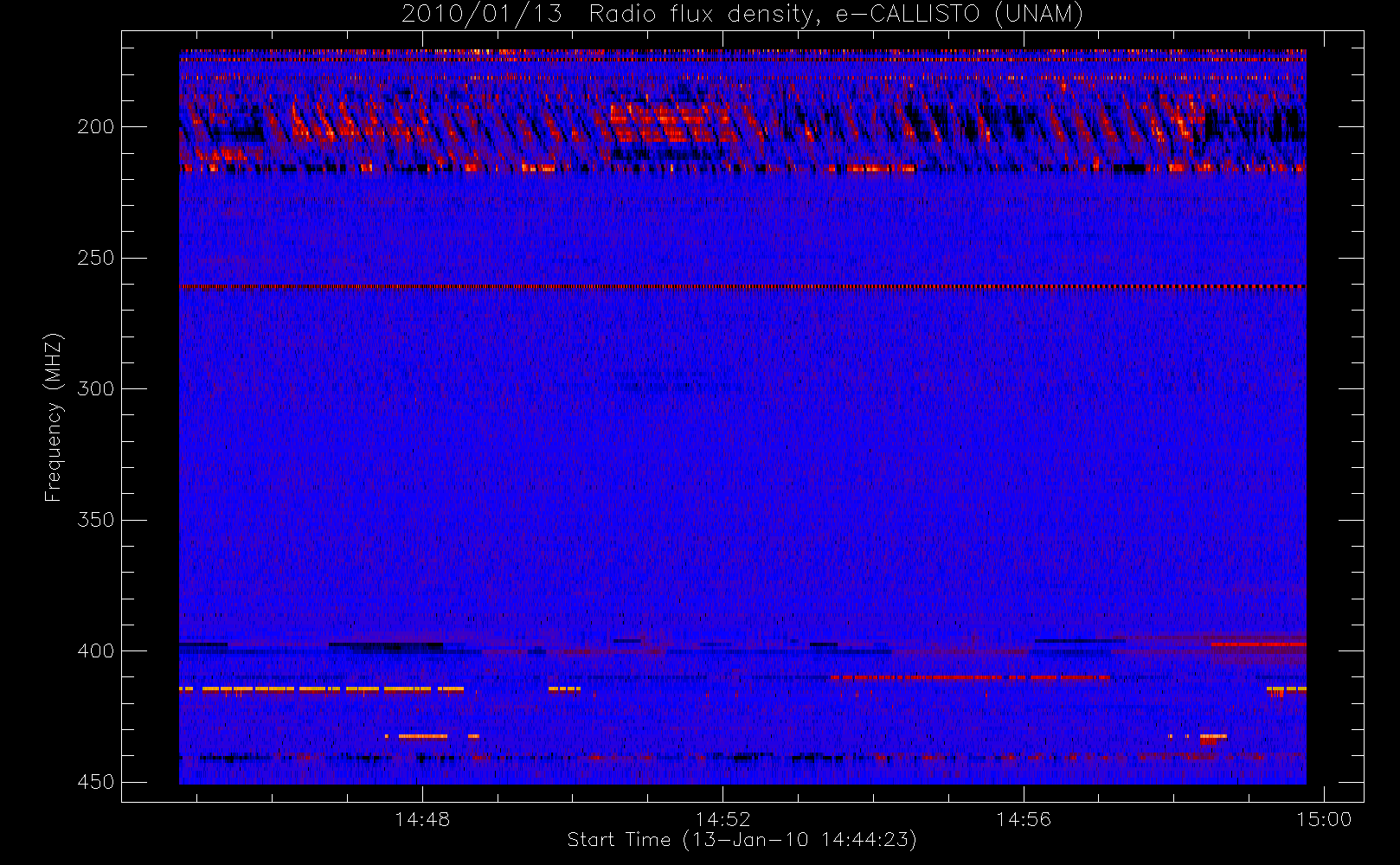Click the 14:48 time tick label
1400x865 pixels.
[x=422, y=819]
